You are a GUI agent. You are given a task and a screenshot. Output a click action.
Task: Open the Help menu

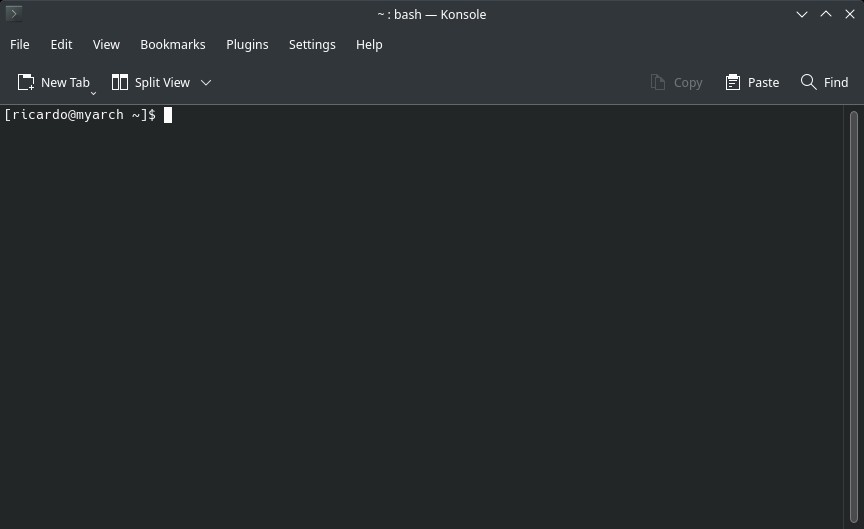click(x=369, y=45)
